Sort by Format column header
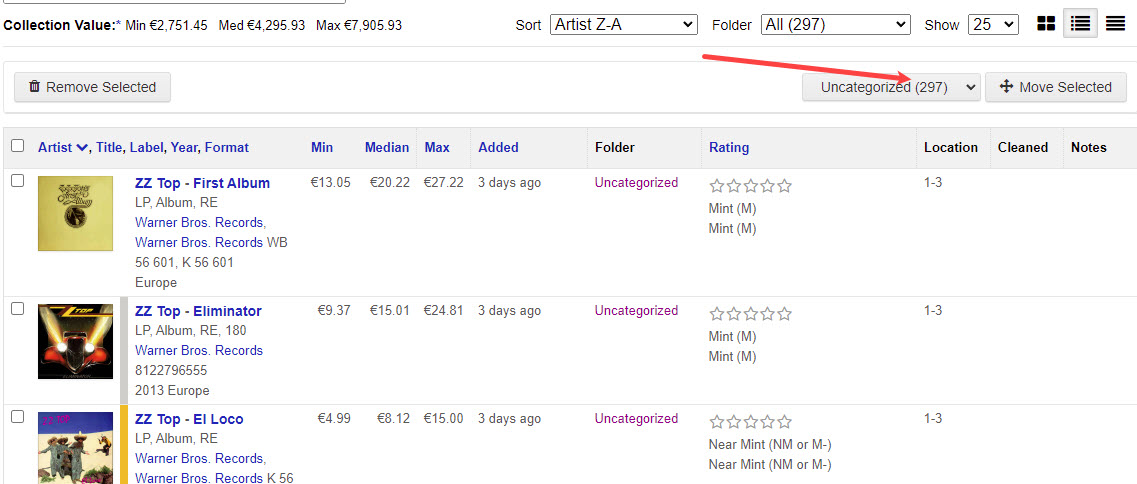Image resolution: width=1137 pixels, height=484 pixels. coord(226,147)
